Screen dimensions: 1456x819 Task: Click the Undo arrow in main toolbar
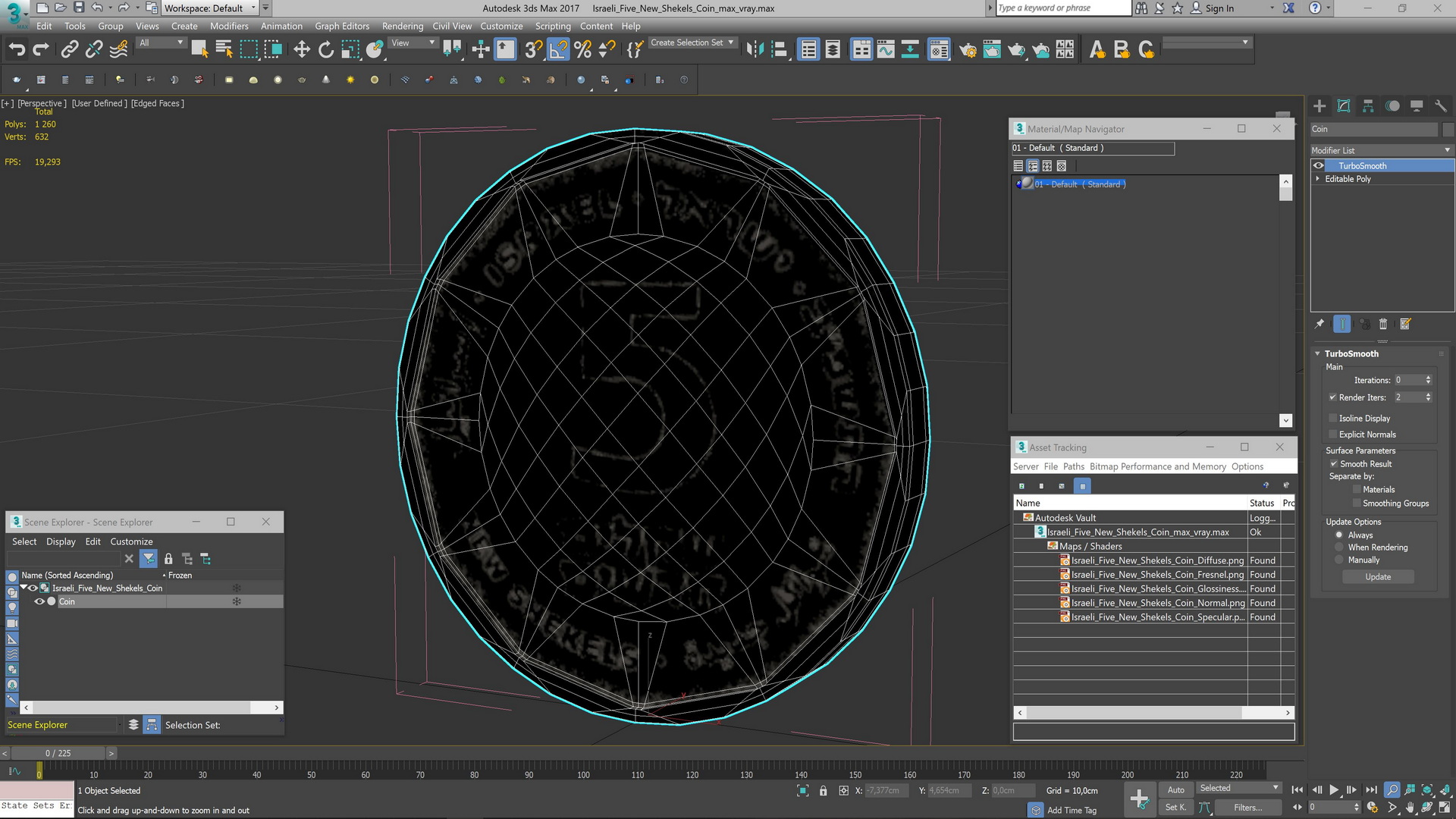[17, 50]
